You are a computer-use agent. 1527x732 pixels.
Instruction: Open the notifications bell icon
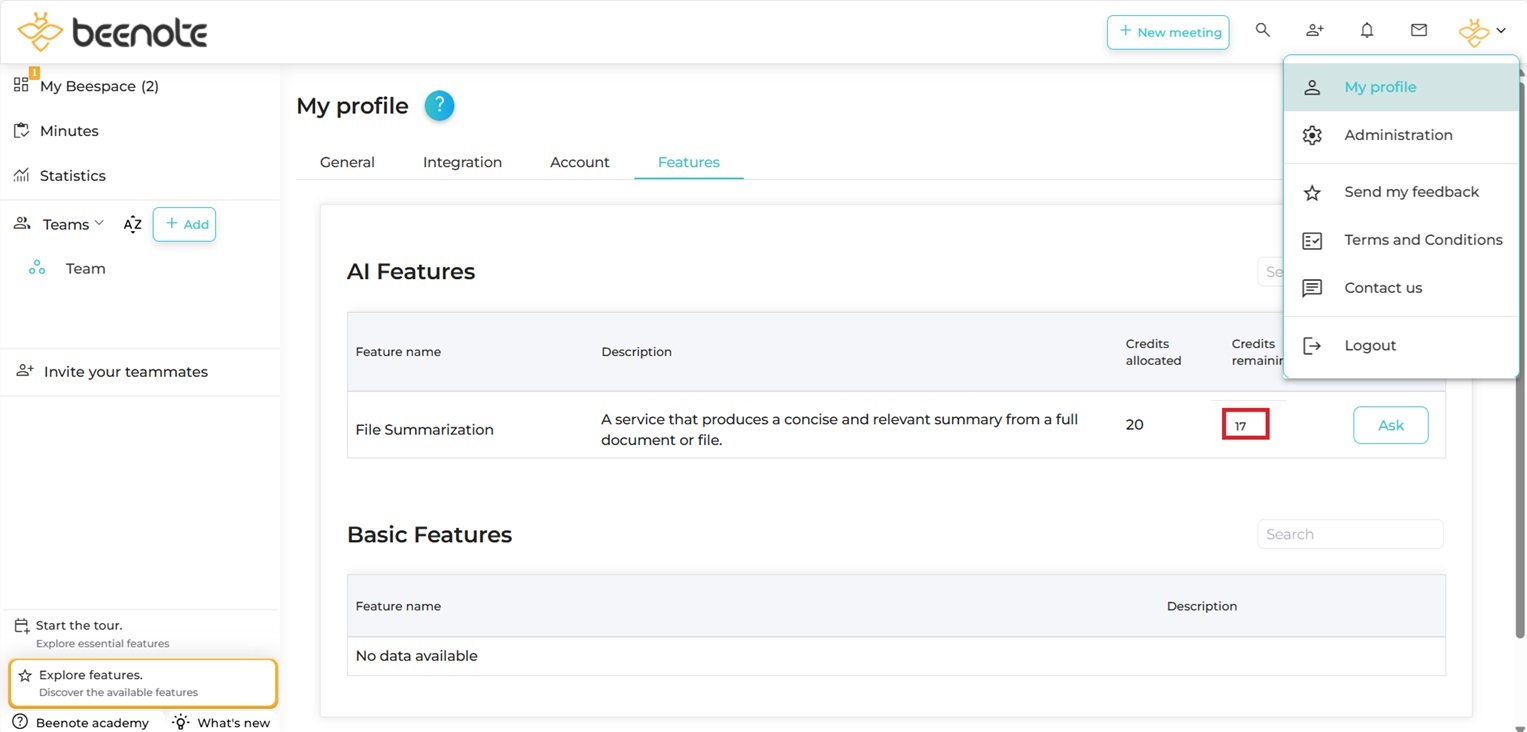[1367, 31]
